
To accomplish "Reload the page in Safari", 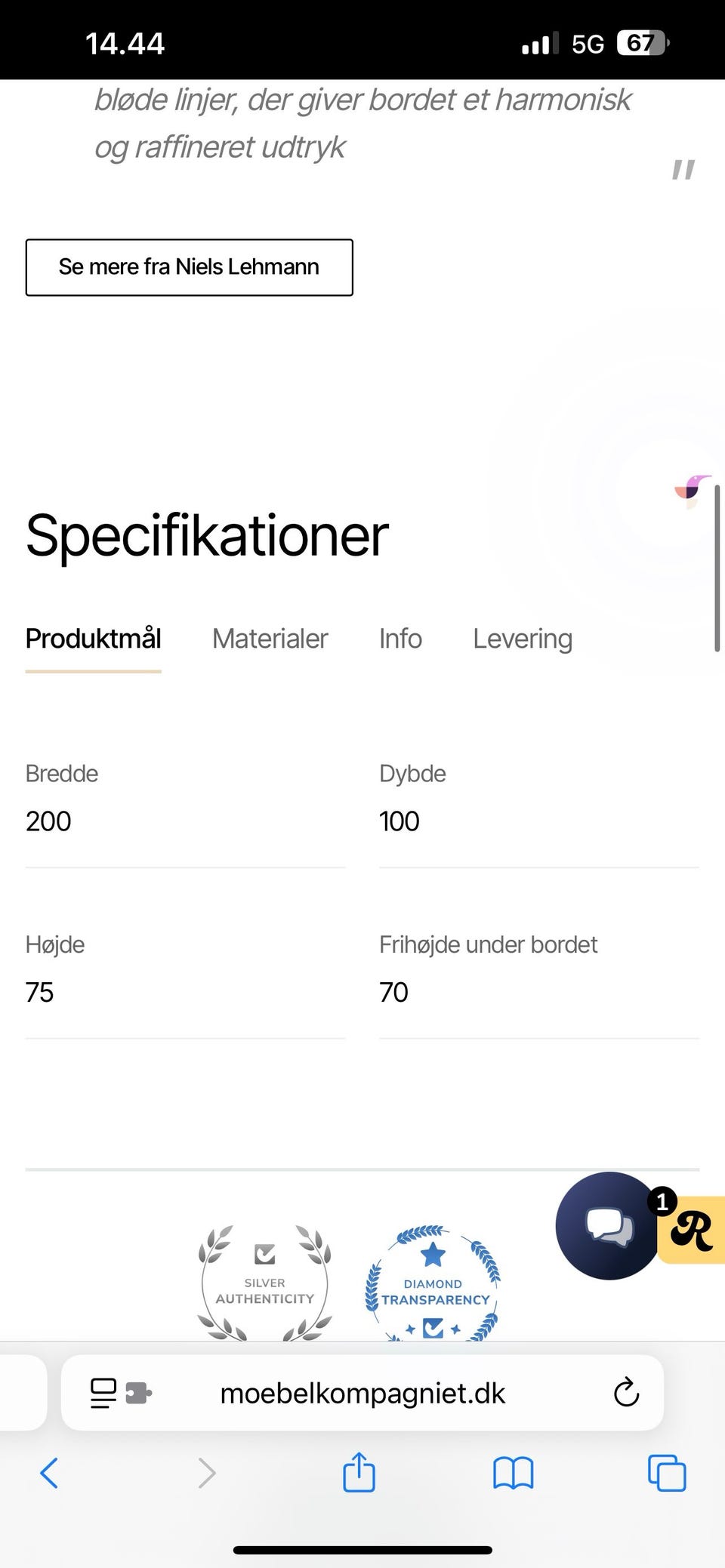I will [626, 1393].
